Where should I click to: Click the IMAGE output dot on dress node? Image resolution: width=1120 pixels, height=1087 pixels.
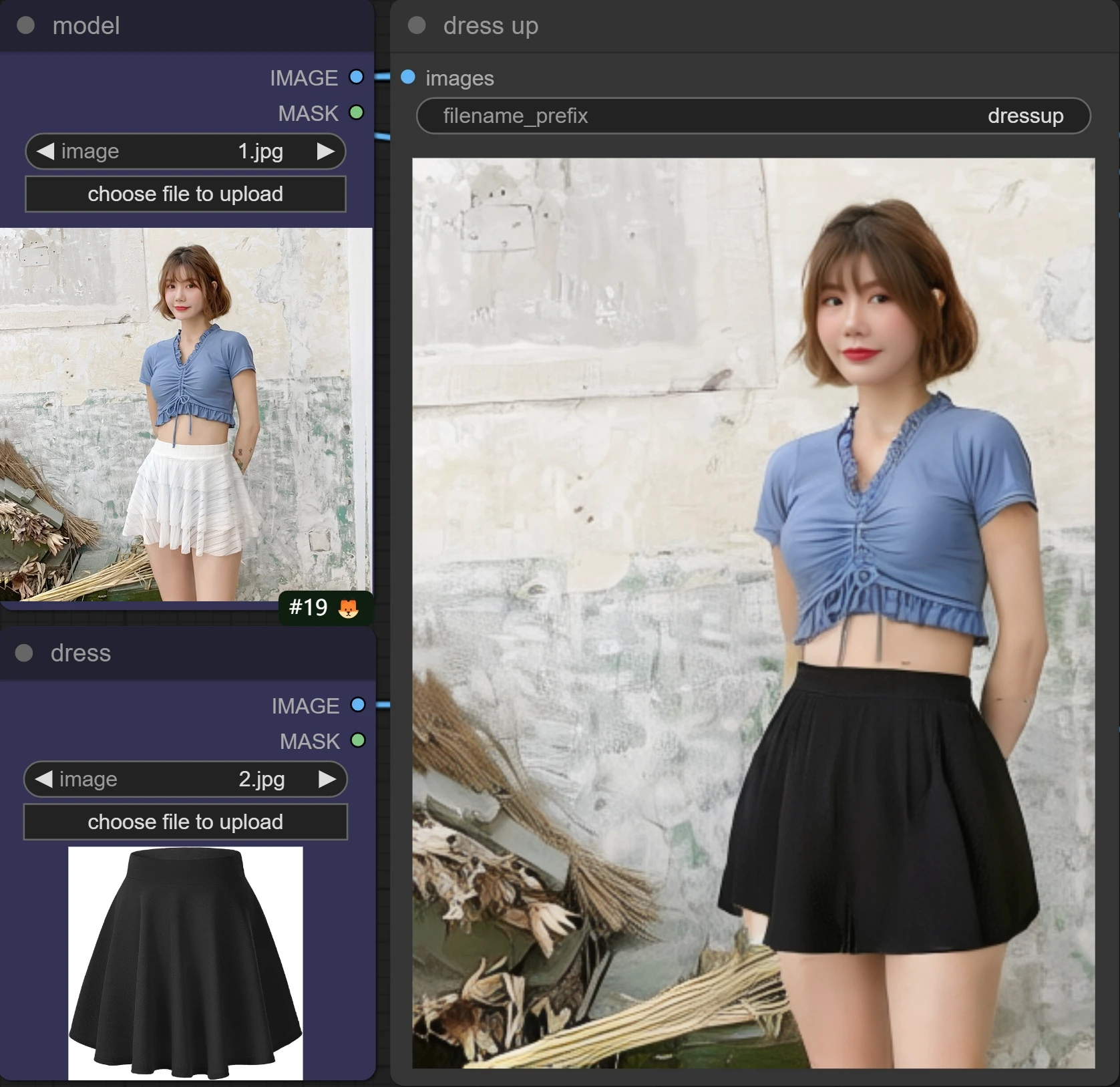356,705
